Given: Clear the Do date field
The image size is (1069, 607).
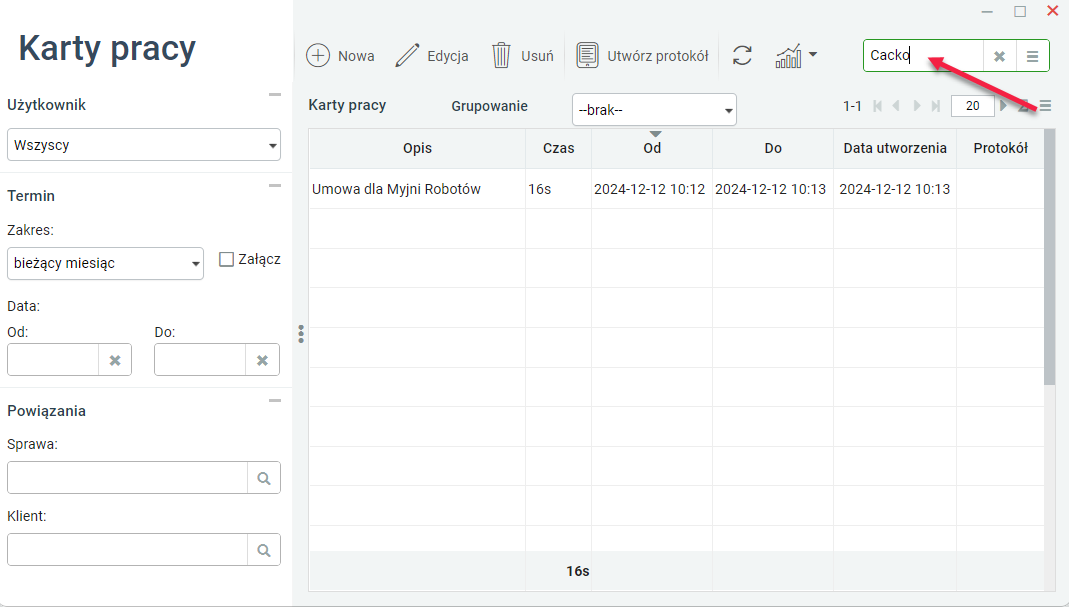Looking at the screenshot, I should 262,360.
